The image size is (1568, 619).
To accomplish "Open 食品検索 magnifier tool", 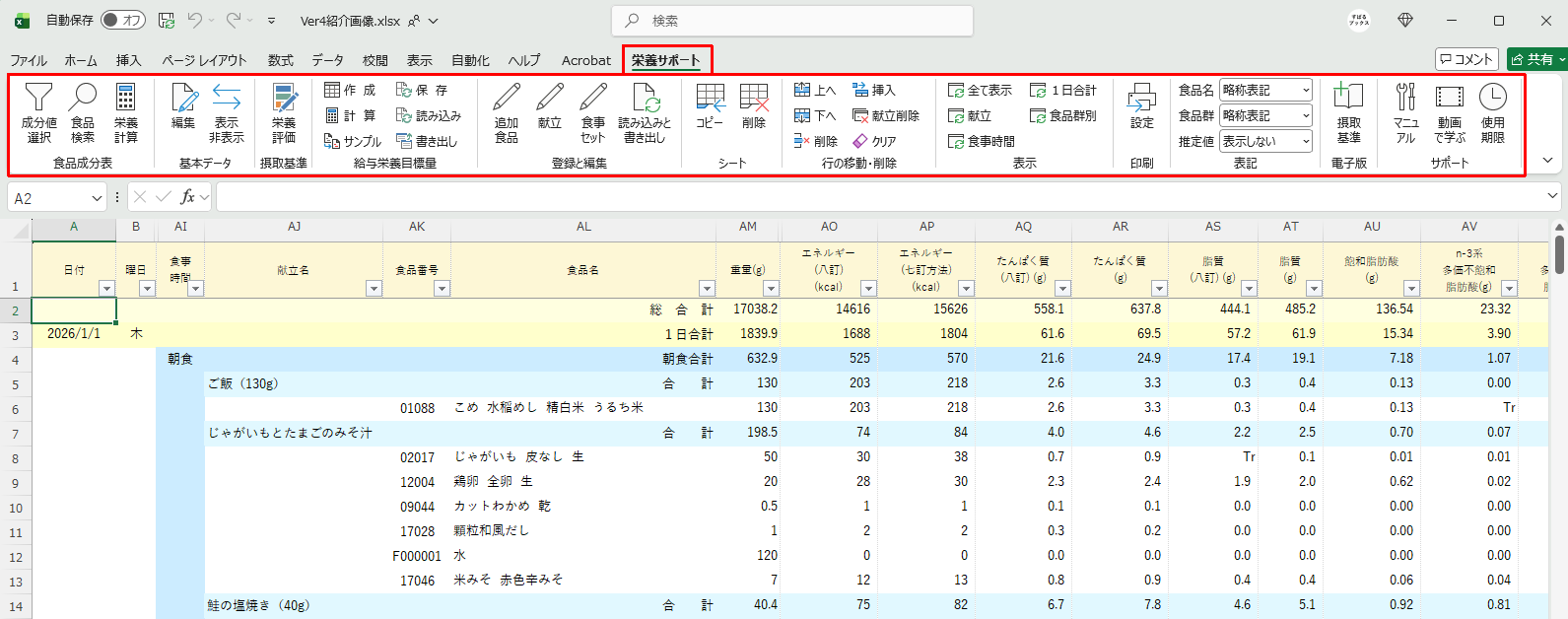I will tap(83, 112).
